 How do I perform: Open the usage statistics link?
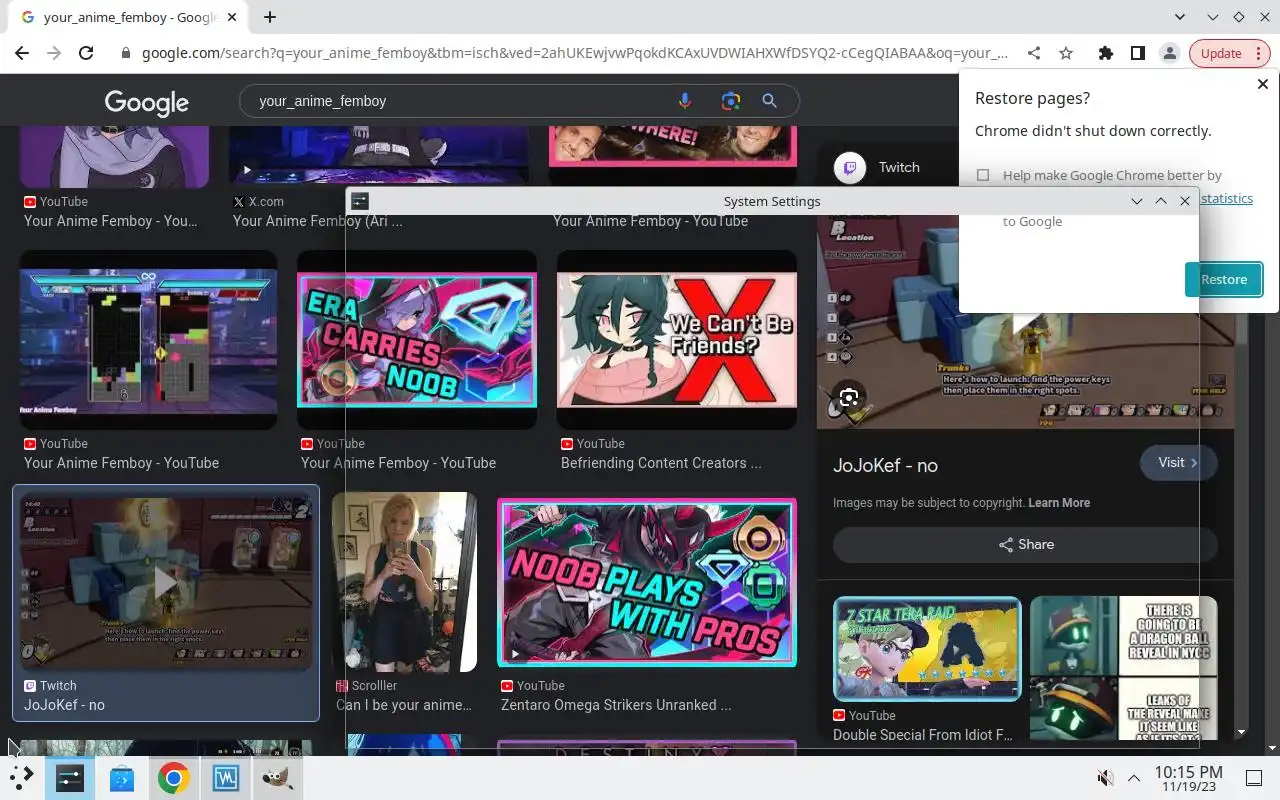[1227, 198]
